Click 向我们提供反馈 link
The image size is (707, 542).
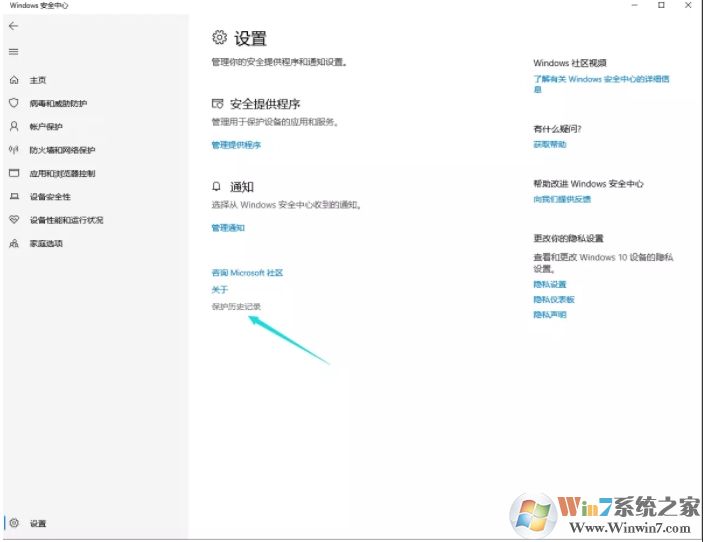point(562,199)
